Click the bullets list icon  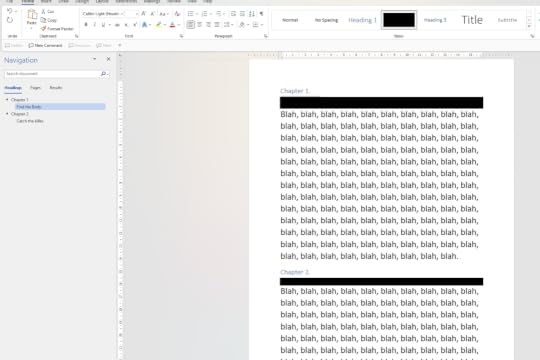pos(190,14)
